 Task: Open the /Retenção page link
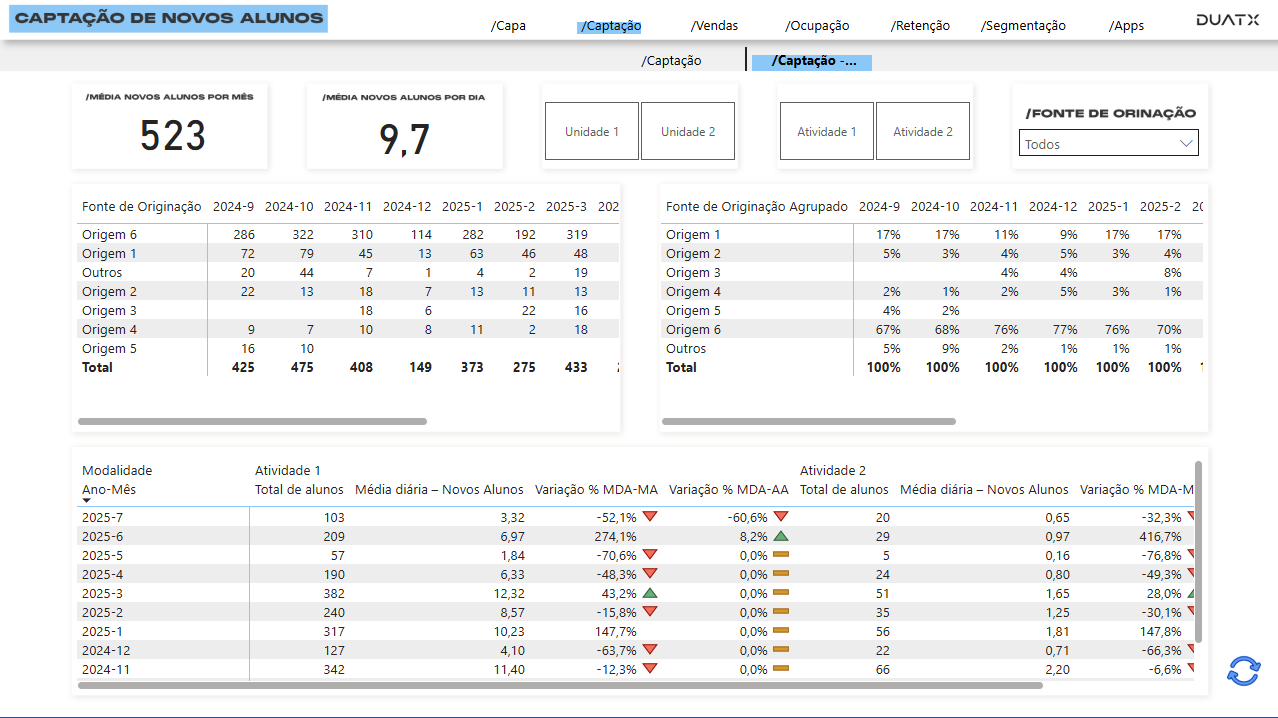[x=919, y=25]
